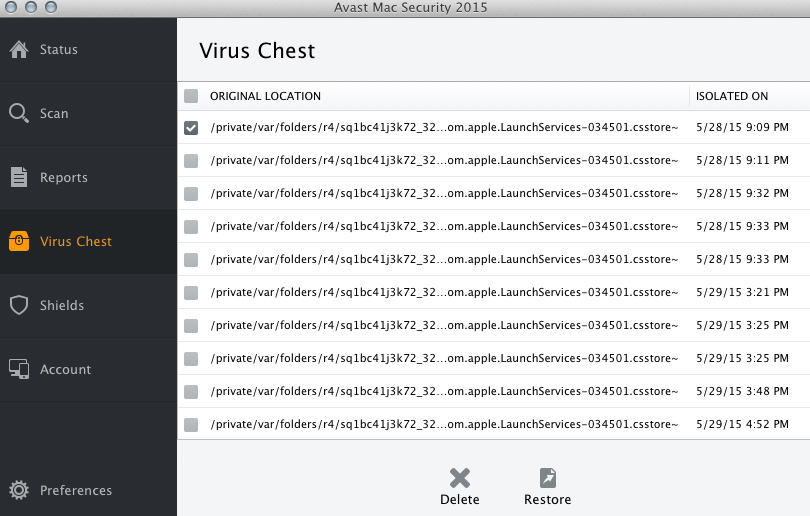Open the Shields section icon

(19, 305)
